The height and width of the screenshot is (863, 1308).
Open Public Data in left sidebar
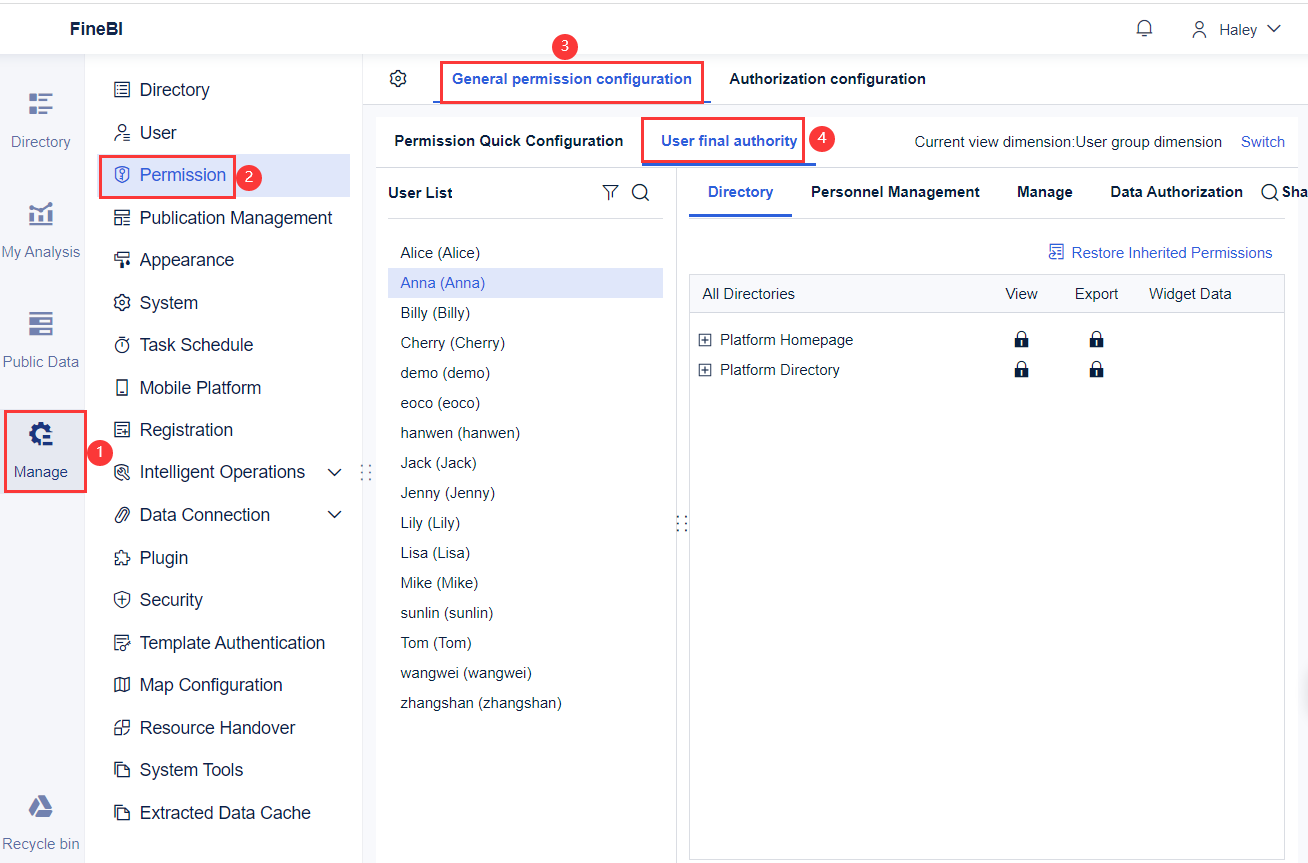pyautogui.click(x=41, y=337)
